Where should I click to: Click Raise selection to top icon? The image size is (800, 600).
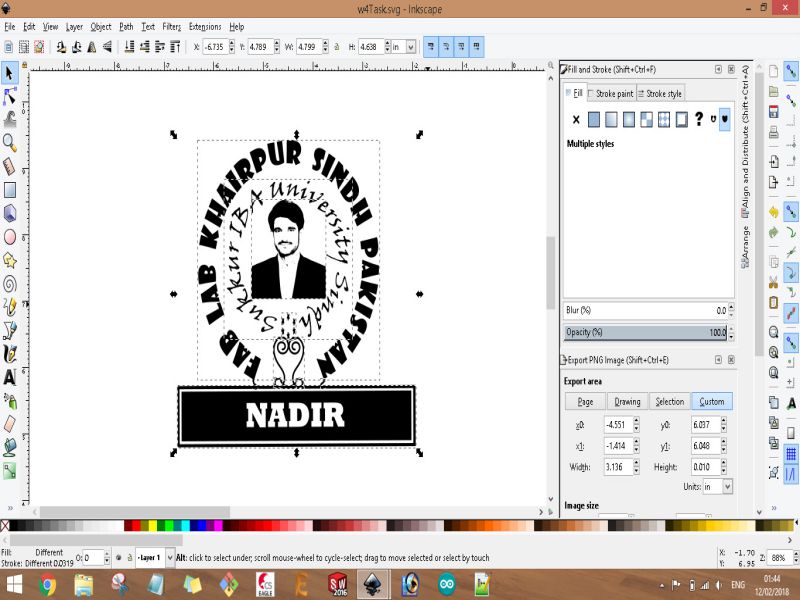175,47
